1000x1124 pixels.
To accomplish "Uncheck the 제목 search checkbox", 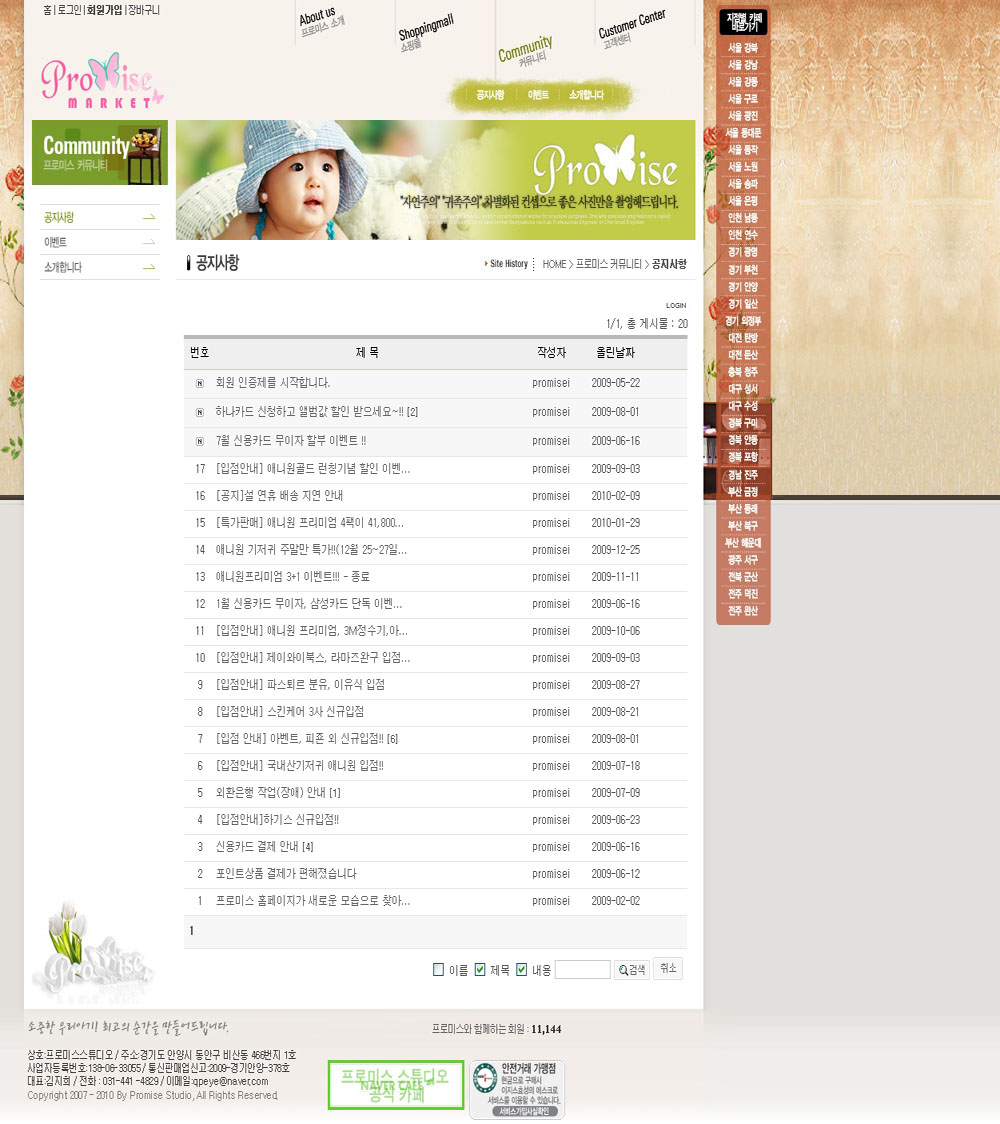I will [480, 969].
